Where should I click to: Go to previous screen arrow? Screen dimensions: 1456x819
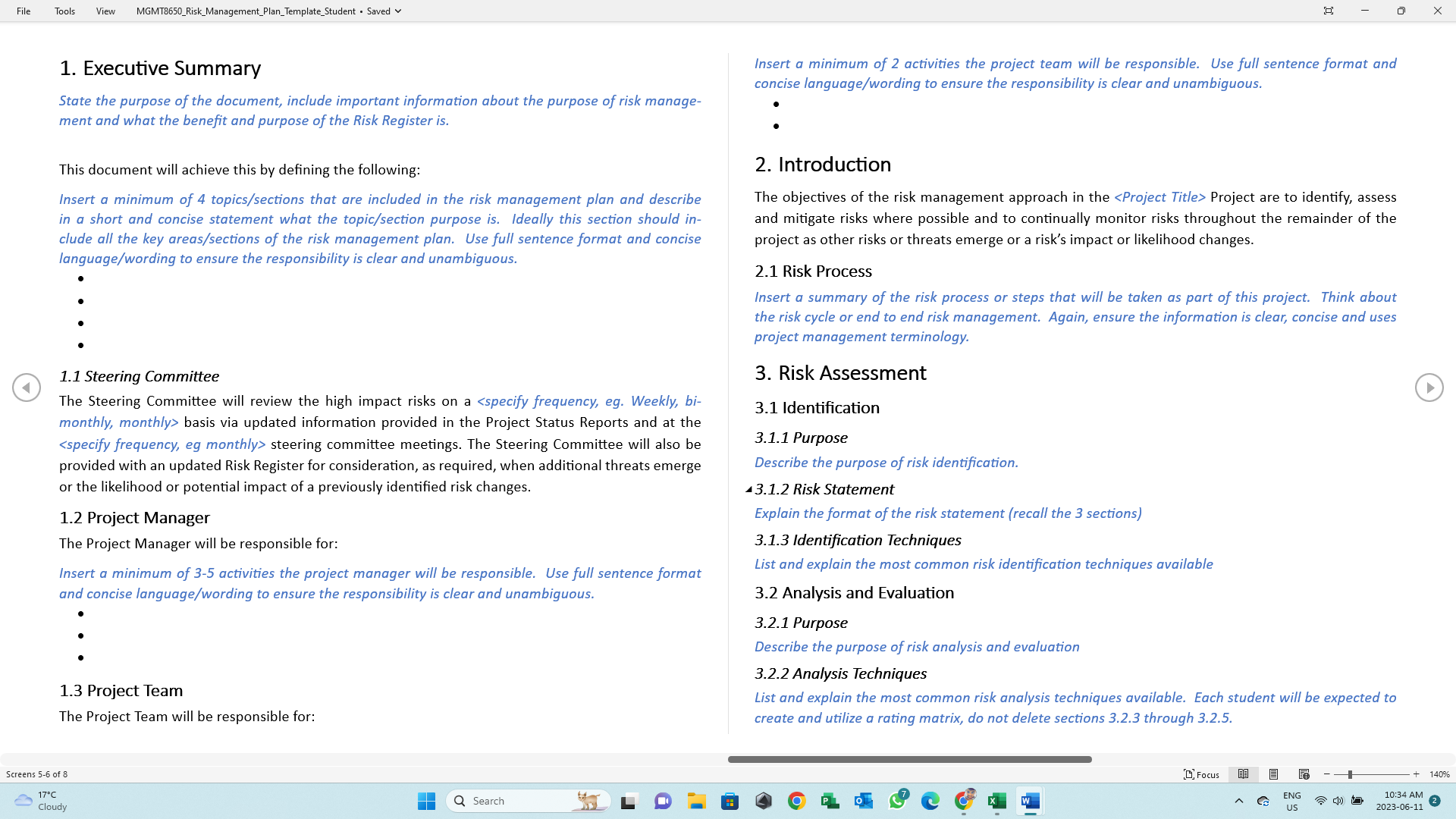(x=27, y=388)
